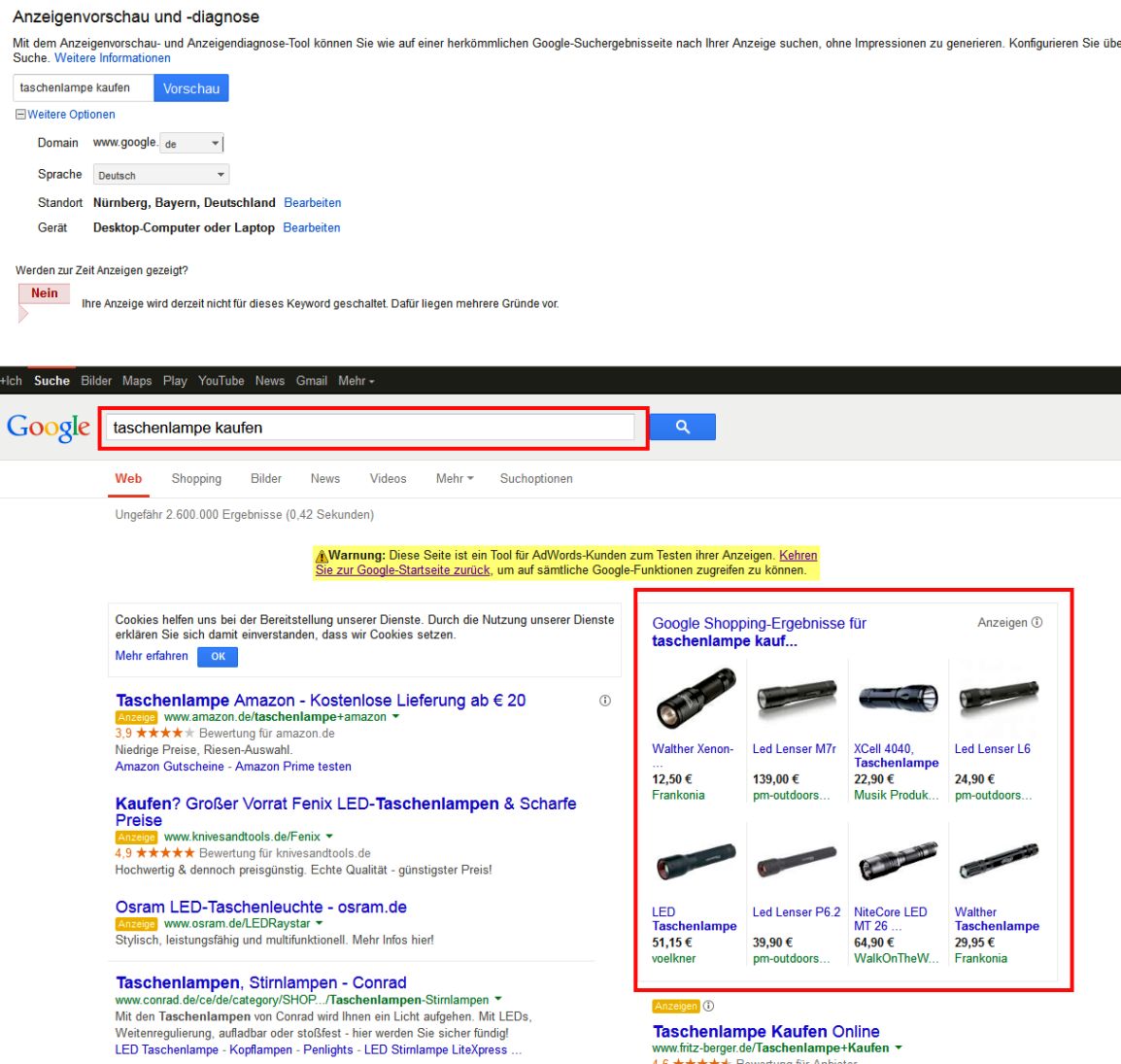Click the Weitere Informationen link
This screenshot has width=1121, height=1064.
point(113,58)
